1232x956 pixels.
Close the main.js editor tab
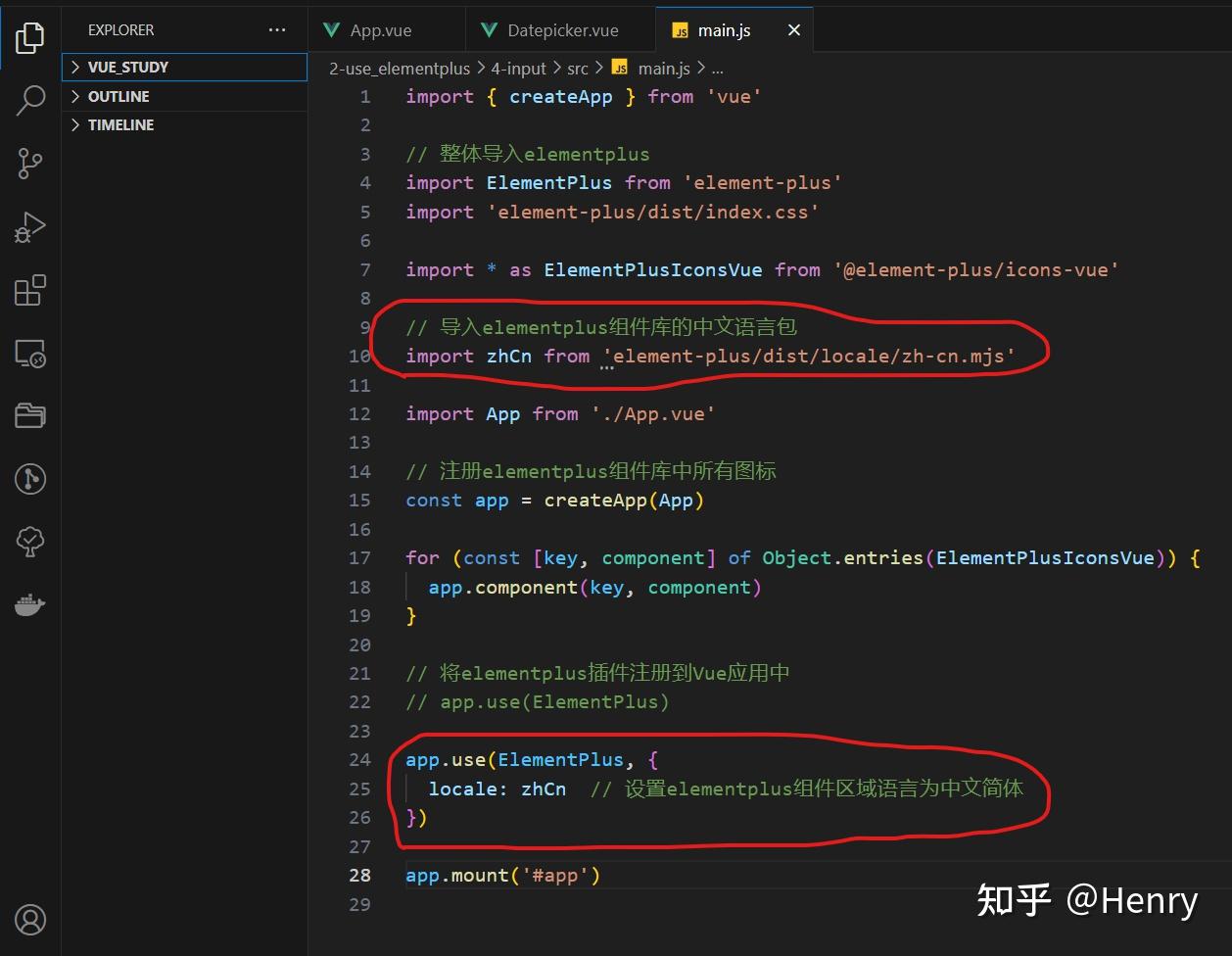(x=794, y=30)
